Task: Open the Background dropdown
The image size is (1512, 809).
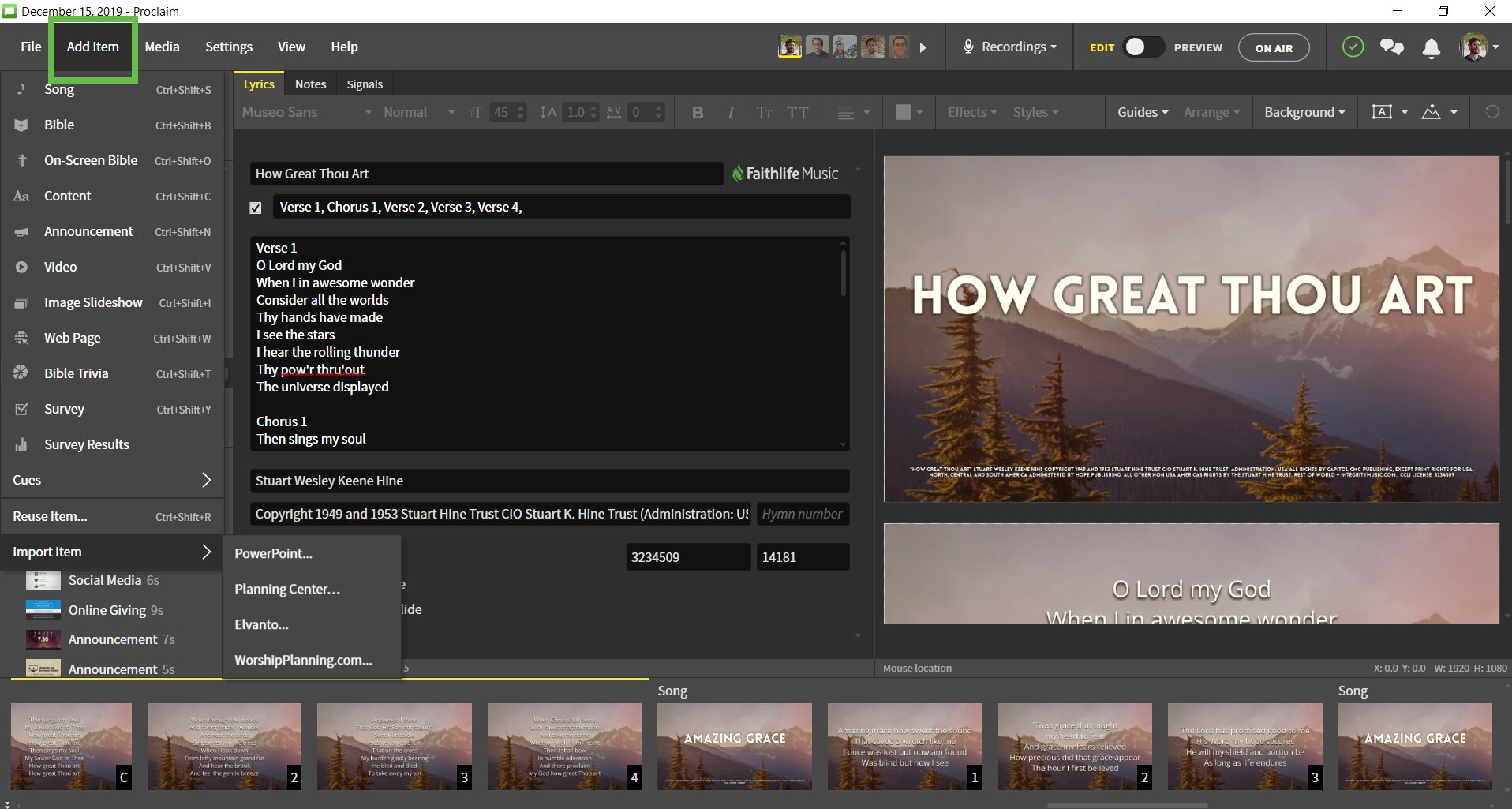Action: [1304, 112]
